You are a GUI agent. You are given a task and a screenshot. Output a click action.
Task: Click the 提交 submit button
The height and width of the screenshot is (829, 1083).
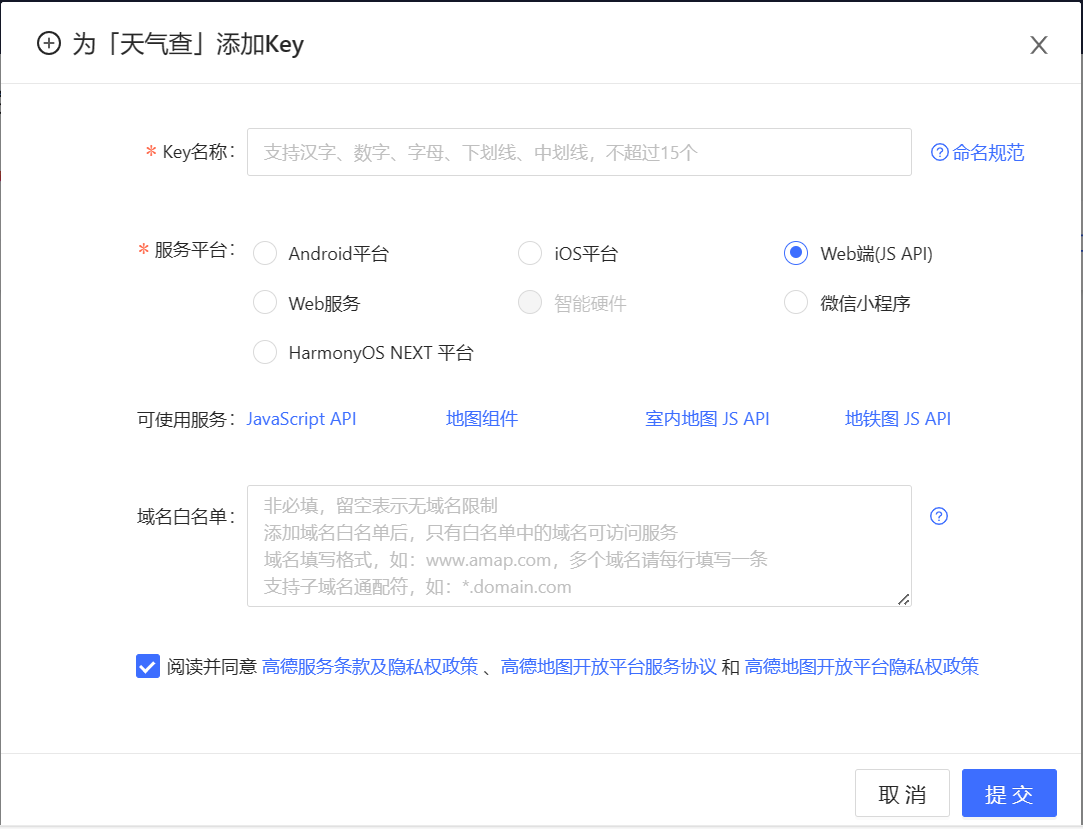pos(1009,792)
